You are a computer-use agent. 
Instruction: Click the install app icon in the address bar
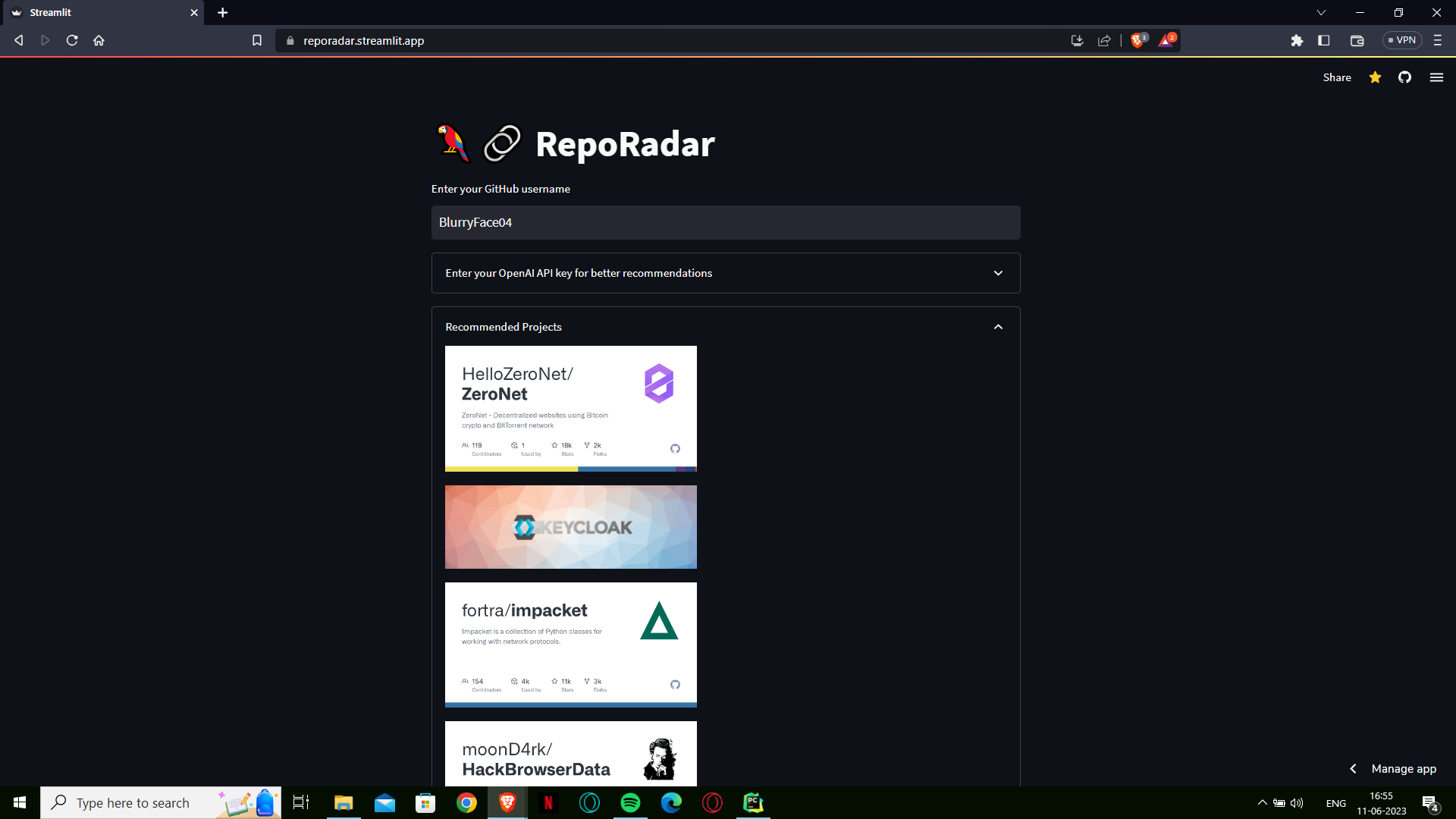[x=1077, y=40]
